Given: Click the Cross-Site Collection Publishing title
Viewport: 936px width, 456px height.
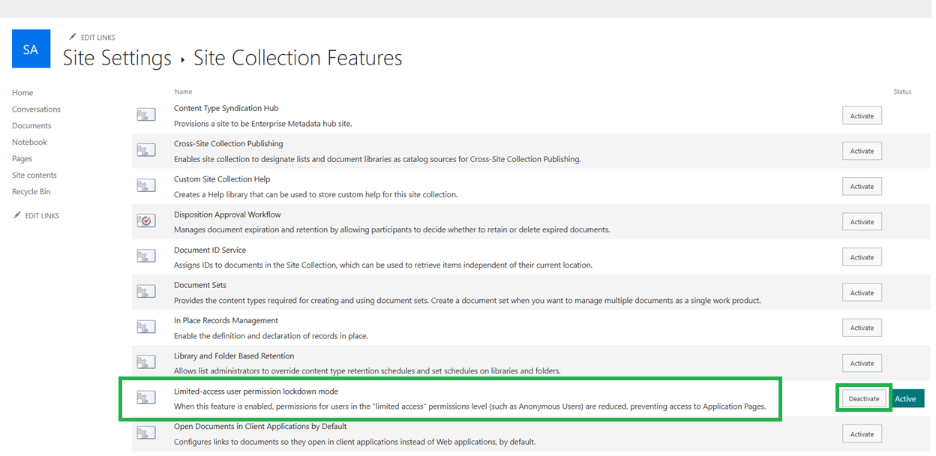Looking at the screenshot, I should [x=228, y=144].
